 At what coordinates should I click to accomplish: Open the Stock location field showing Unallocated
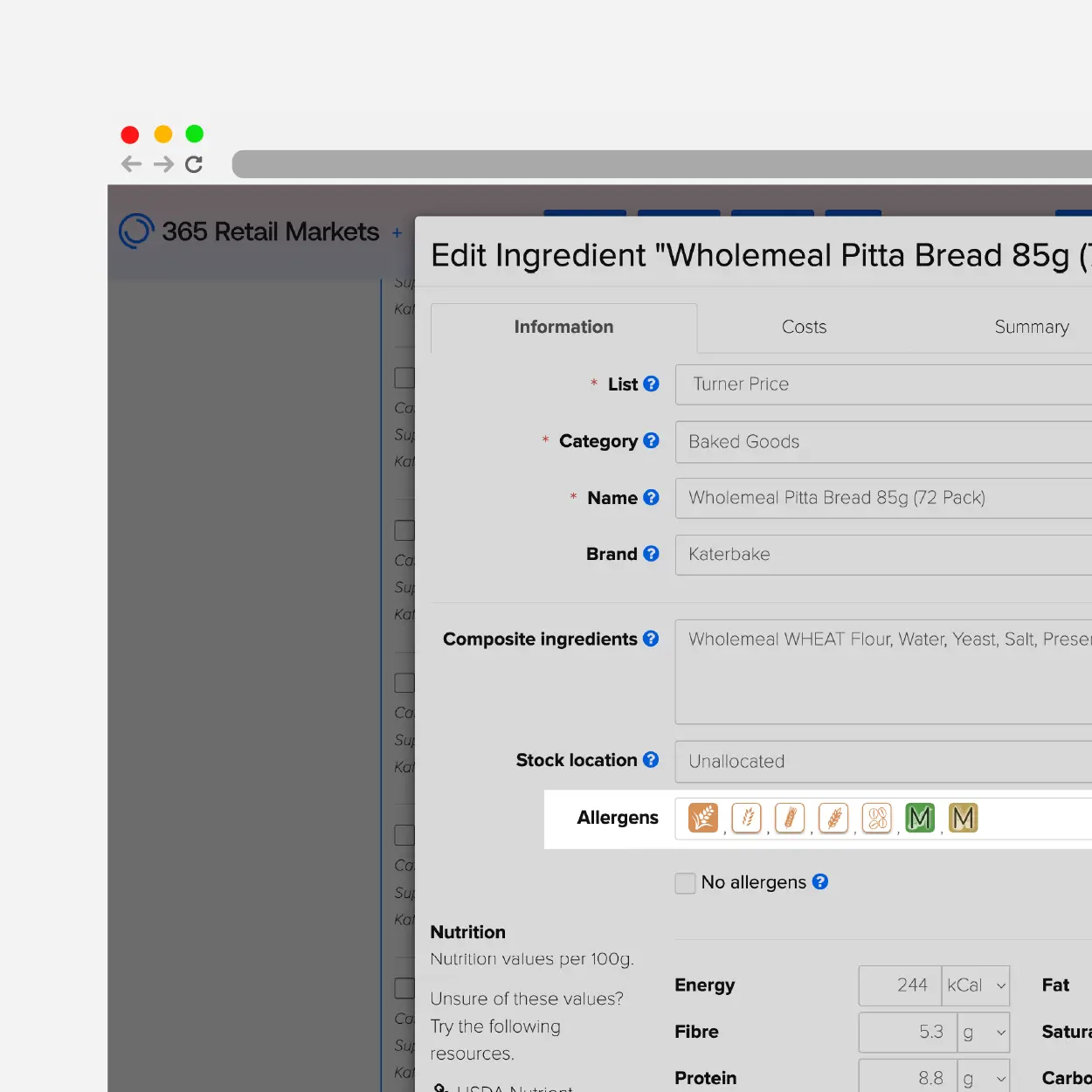(x=883, y=762)
